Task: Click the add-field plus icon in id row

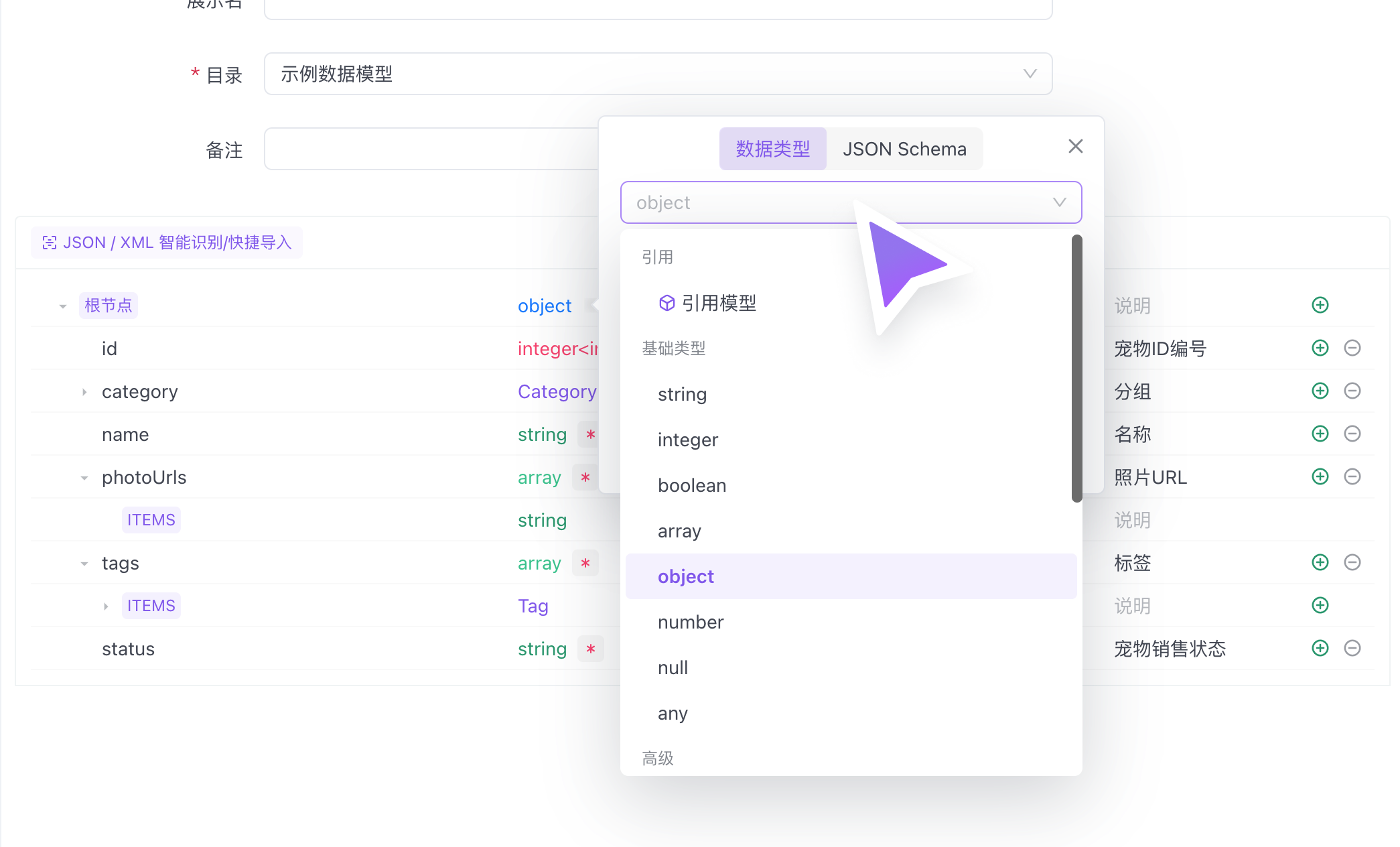Action: pos(1320,348)
